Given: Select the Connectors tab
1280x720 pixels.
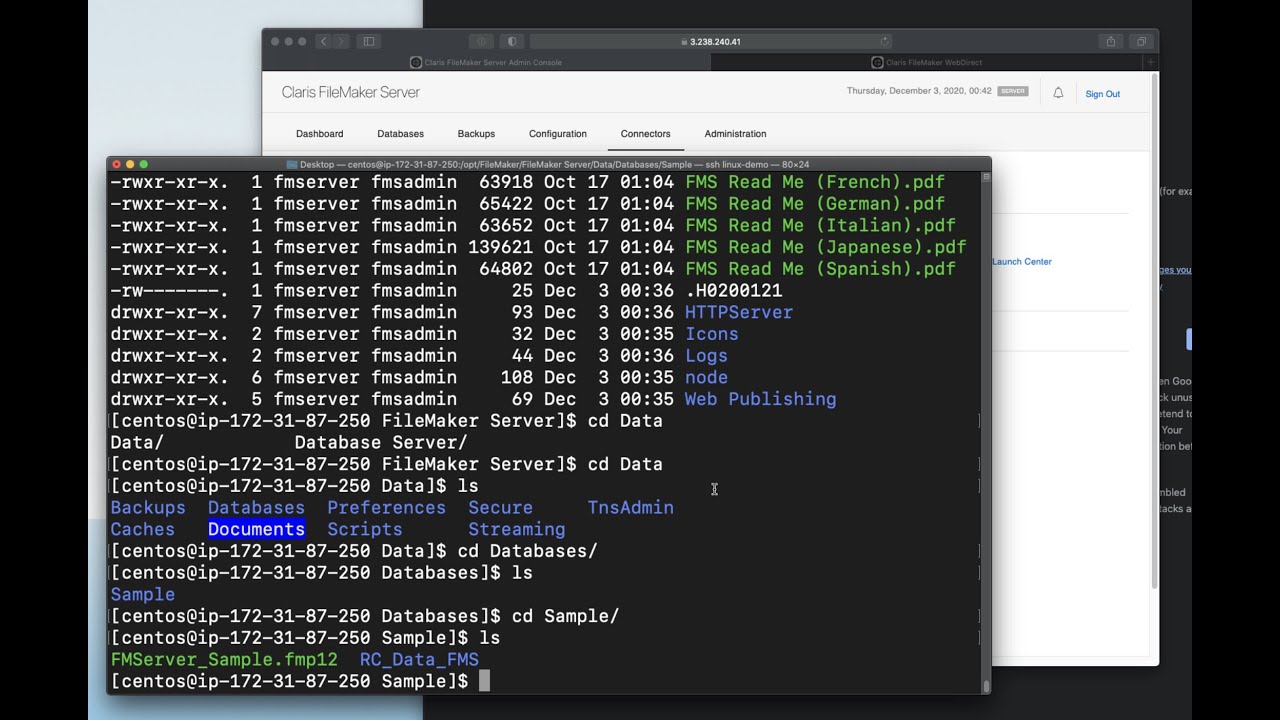Looking at the screenshot, I should pyautogui.click(x=645, y=134).
